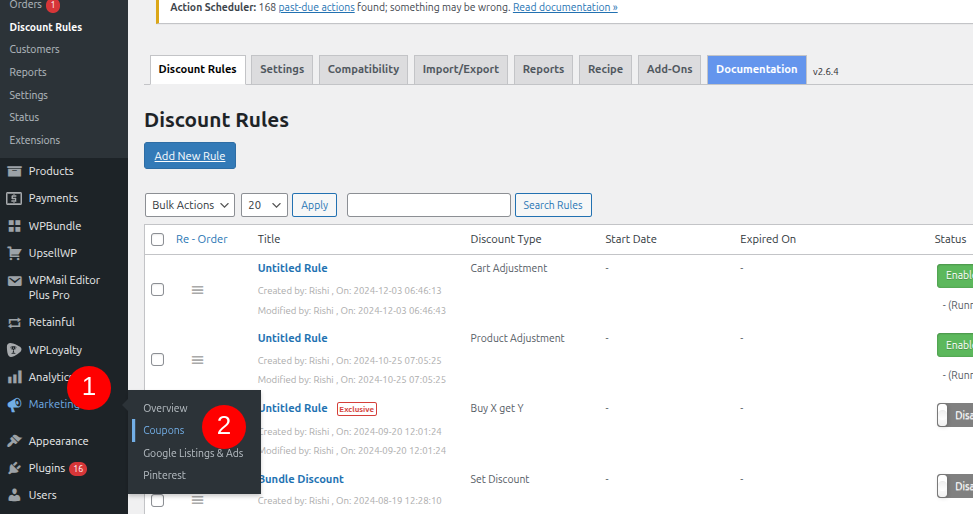Tick the checkbox for Cart Adjustment rule
Image resolution: width=973 pixels, height=514 pixels.
pyautogui.click(x=158, y=290)
